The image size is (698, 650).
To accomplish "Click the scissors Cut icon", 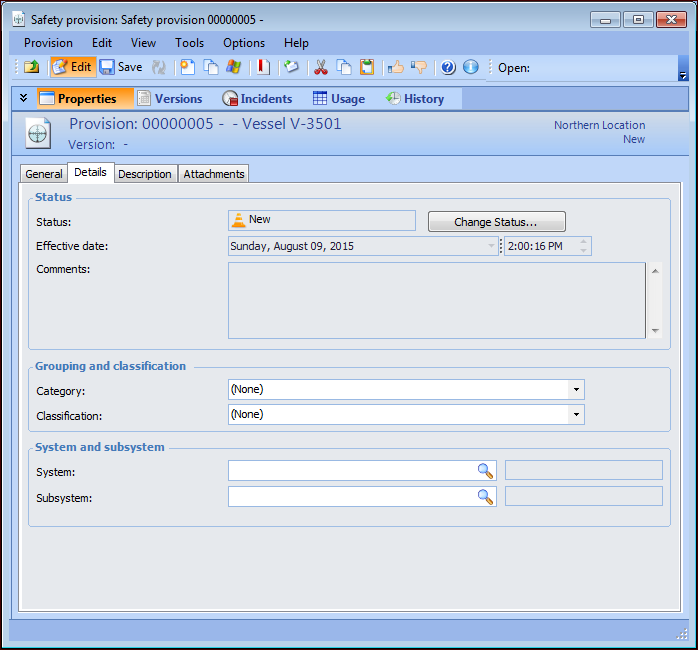I will pyautogui.click(x=321, y=67).
